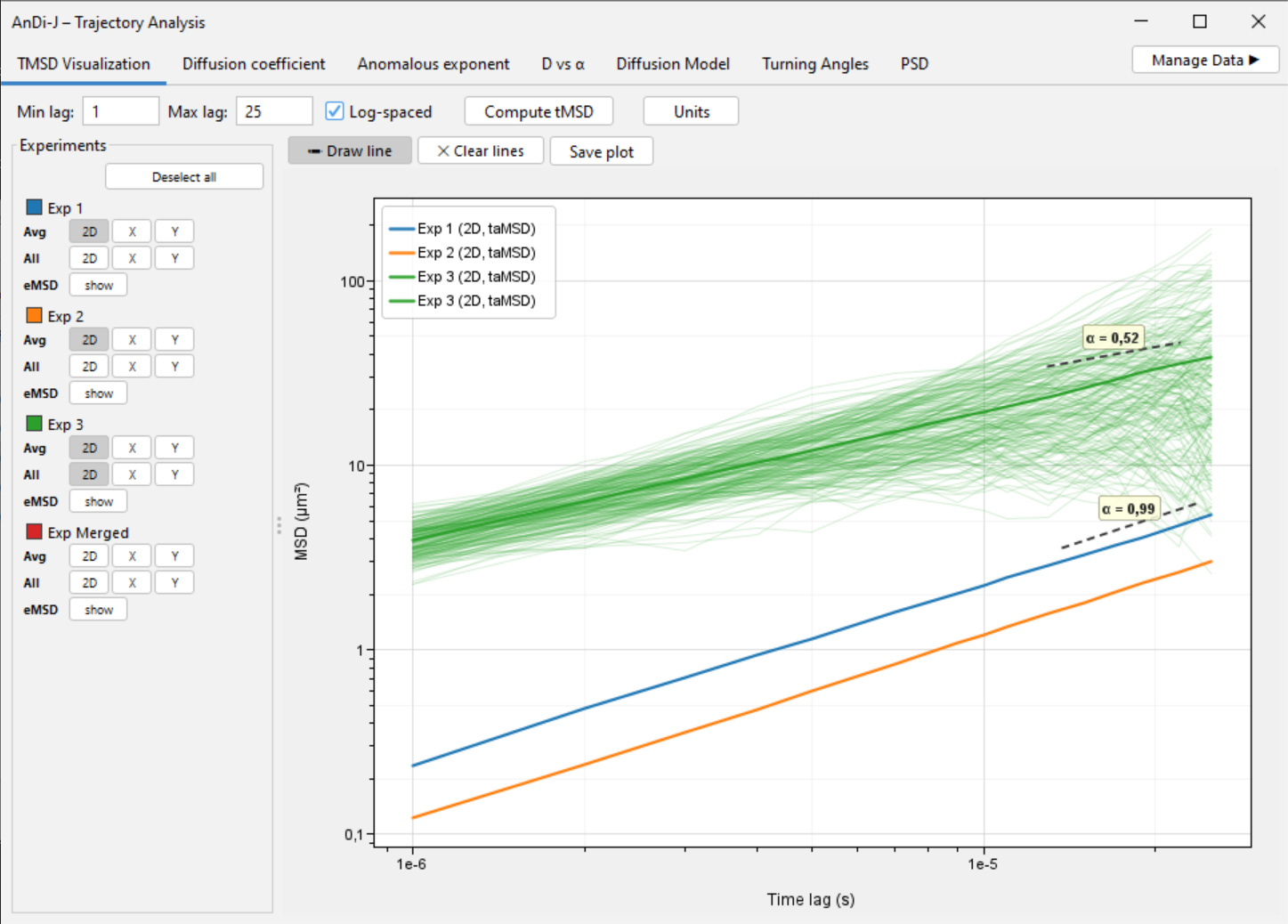Maximize the AnDi-J window
The width and height of the screenshot is (1288, 924).
1200,21
